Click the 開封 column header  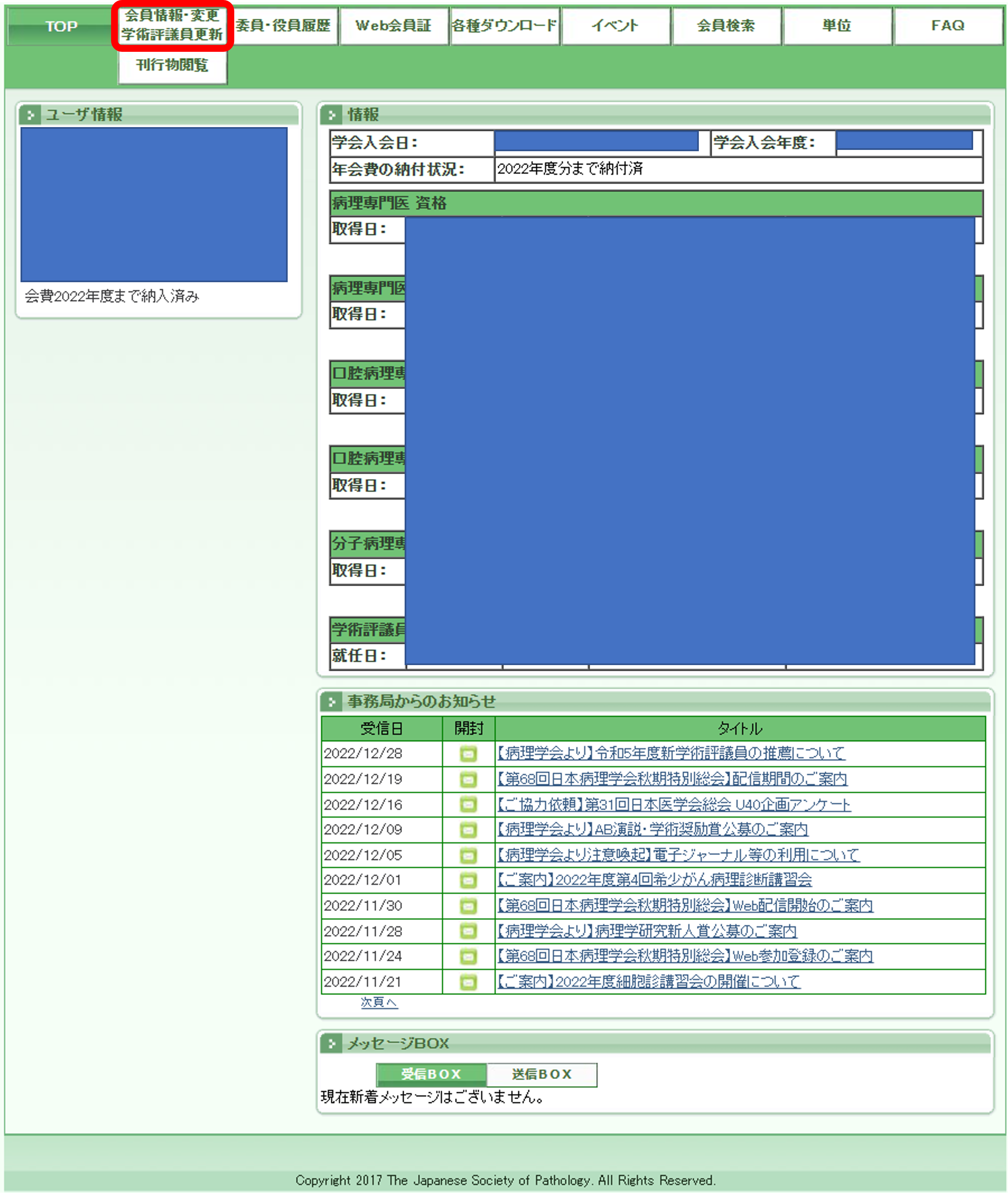(x=468, y=729)
